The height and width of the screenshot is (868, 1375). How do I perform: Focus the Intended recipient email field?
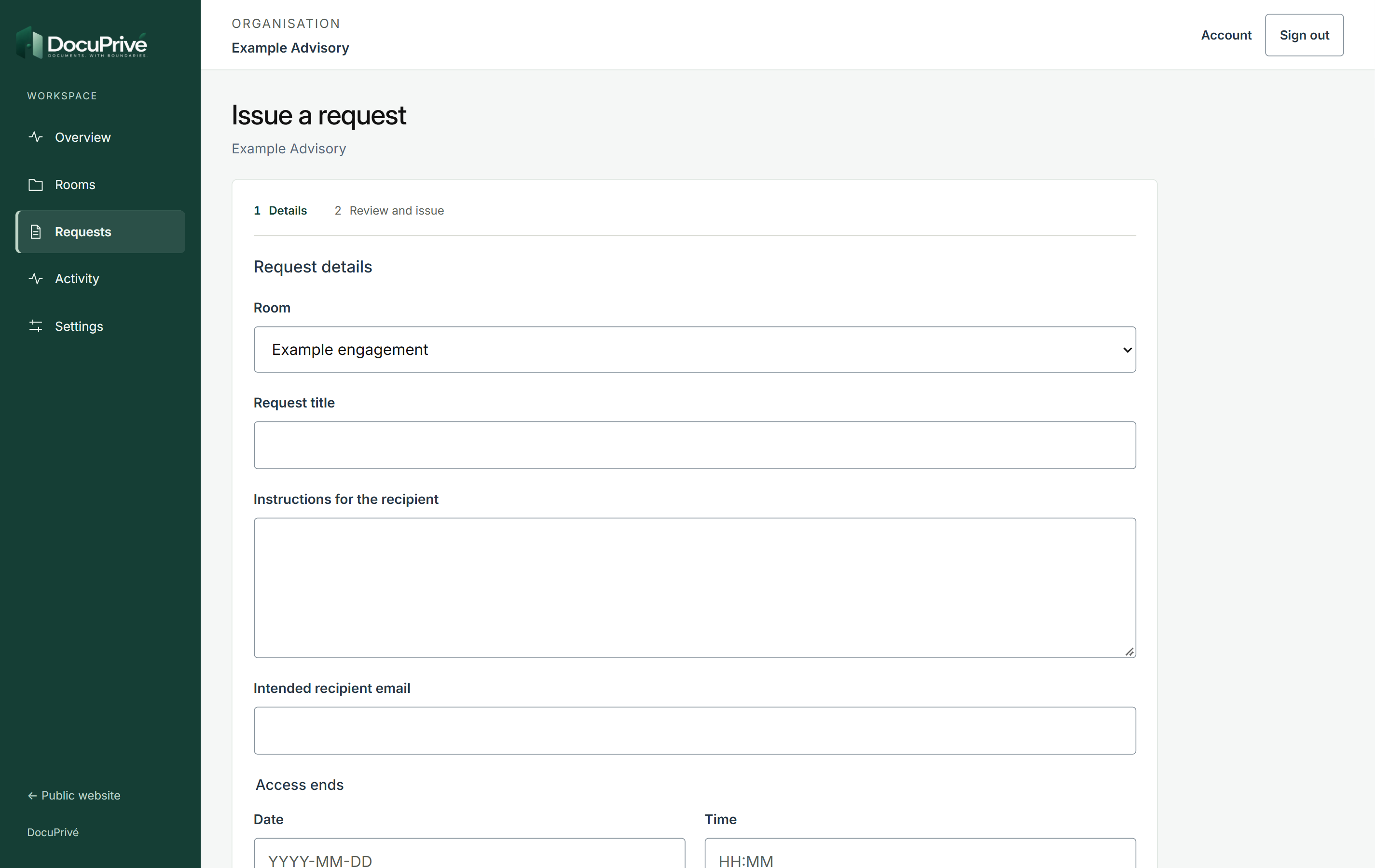click(694, 731)
